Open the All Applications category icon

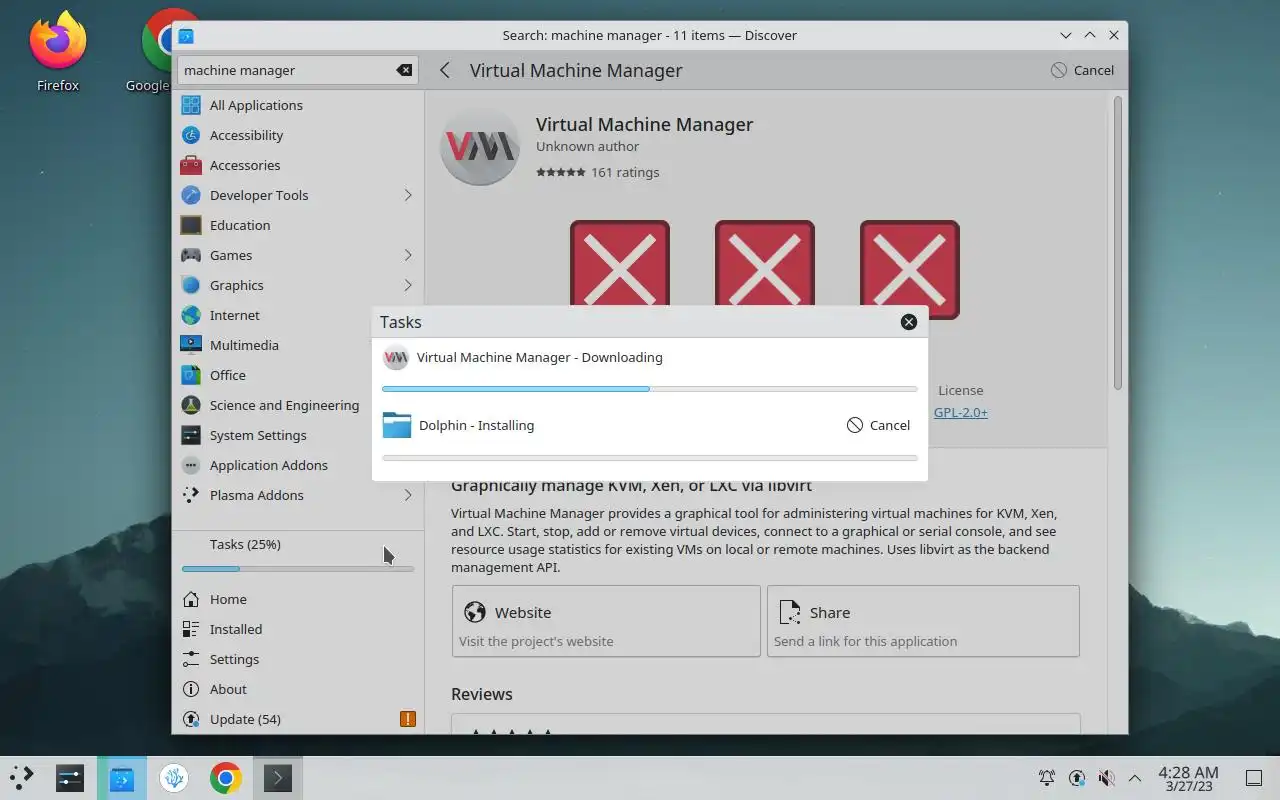(191, 105)
